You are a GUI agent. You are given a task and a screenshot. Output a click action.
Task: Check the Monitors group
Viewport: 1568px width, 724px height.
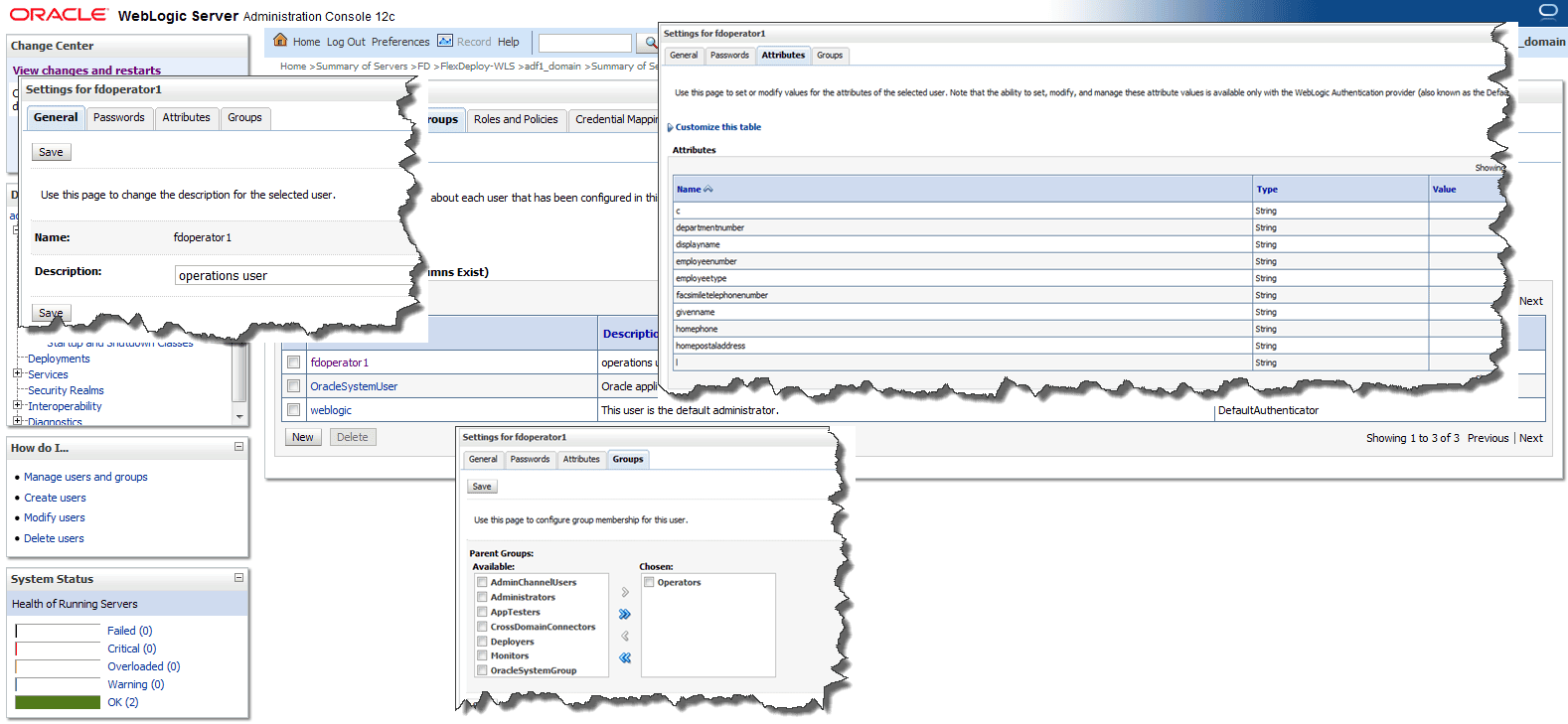(x=482, y=656)
